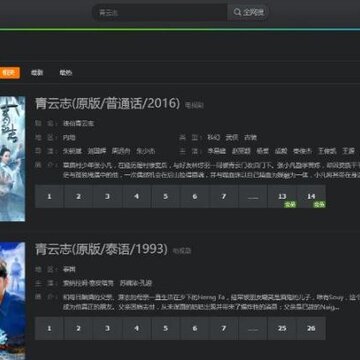The height and width of the screenshot is (360, 360).
Task: Click the 青云志 1993 Thai poster thumbnail
Action: click(12, 301)
